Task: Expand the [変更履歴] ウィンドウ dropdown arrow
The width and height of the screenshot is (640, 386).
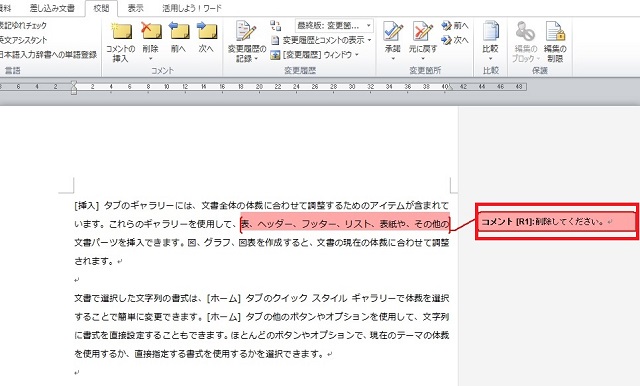Action: tap(357, 55)
